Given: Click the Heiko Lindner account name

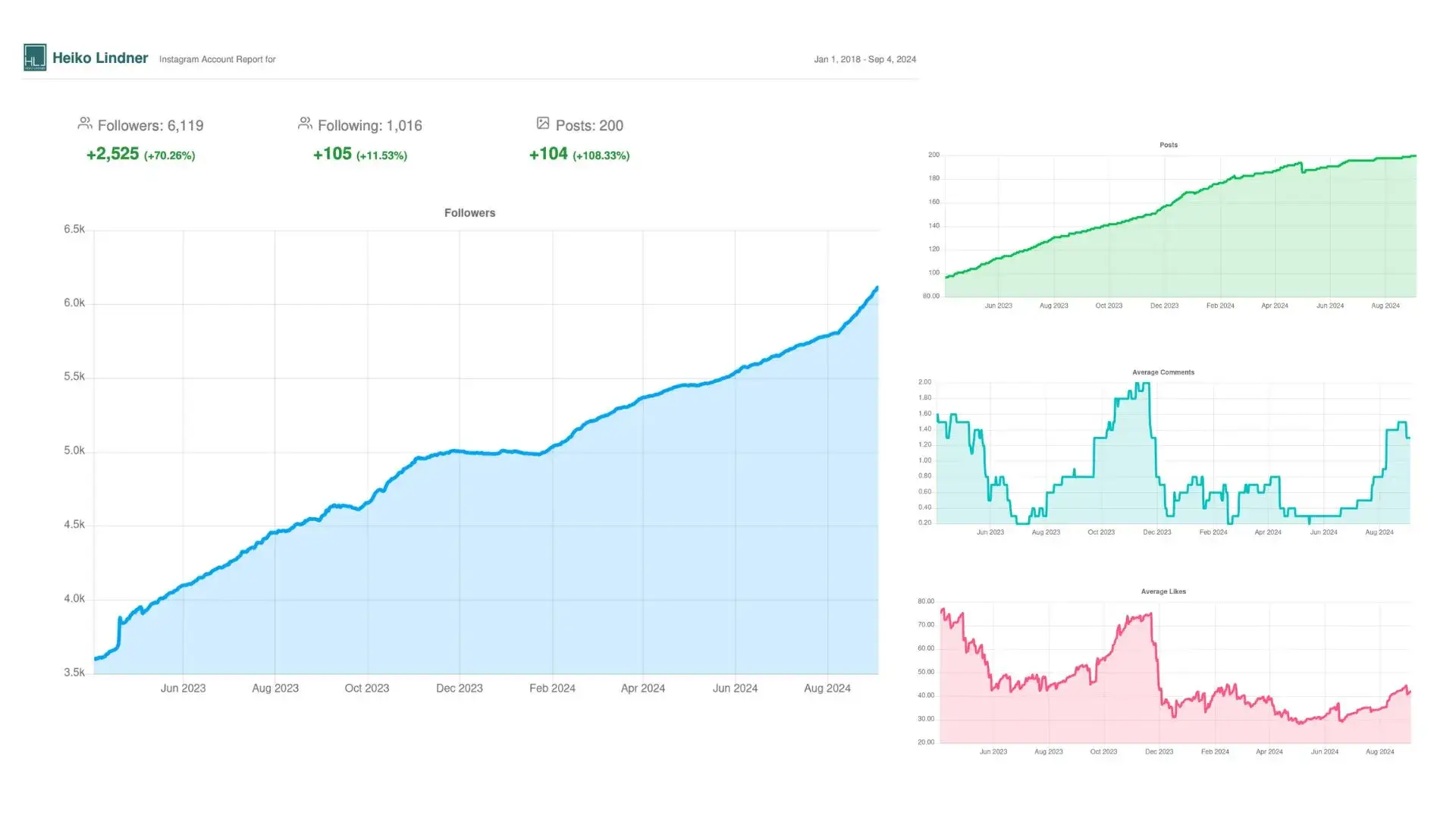Looking at the screenshot, I should [100, 58].
